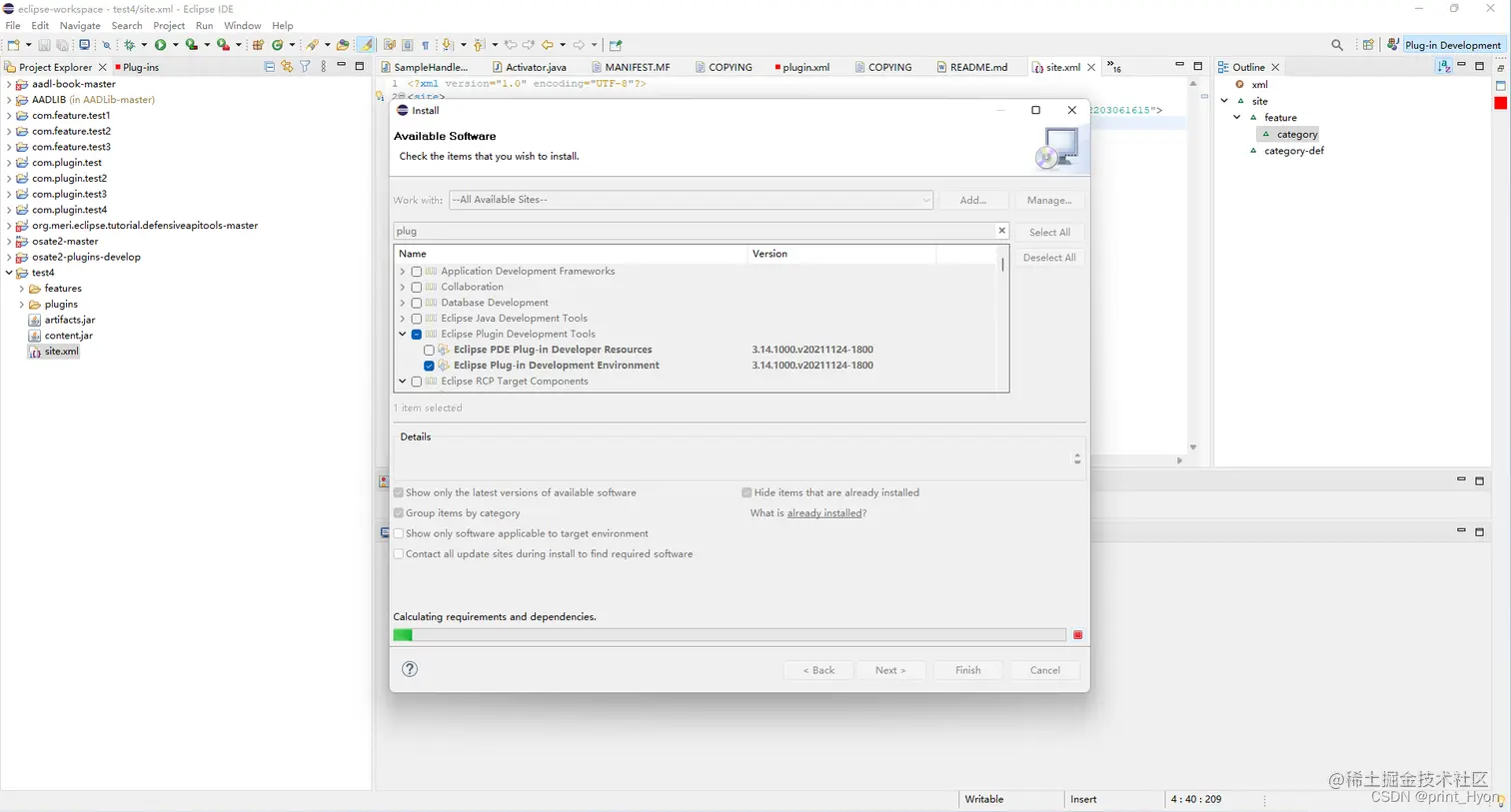Click the View Menu dots in Project Explorer
The height and width of the screenshot is (812, 1511).
pyautogui.click(x=323, y=67)
